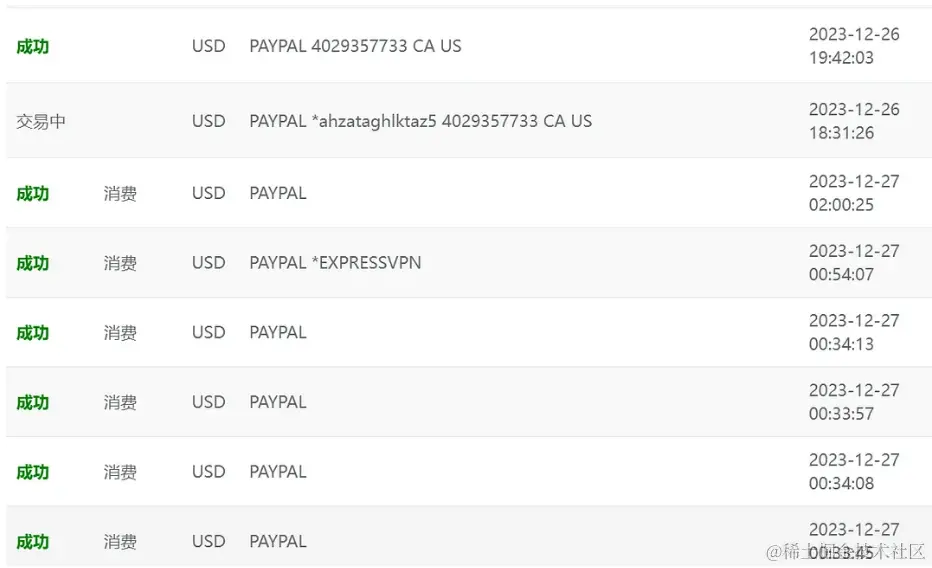
Task: Click USD in the EXPRESSVPN row
Action: tap(208, 263)
